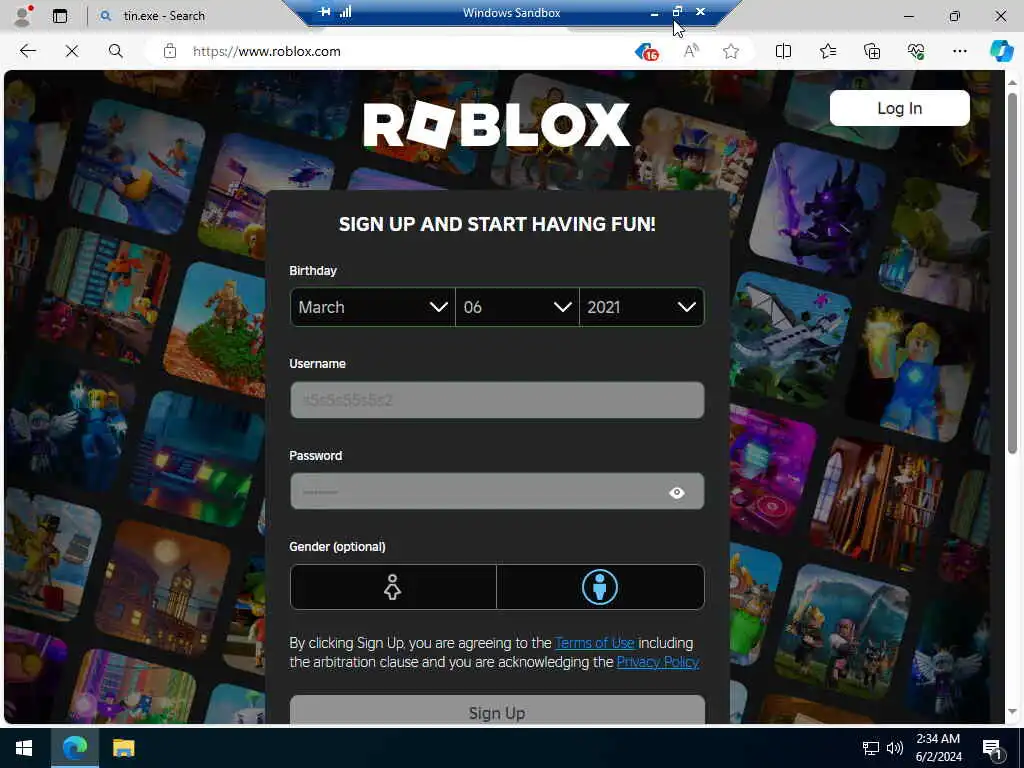Image resolution: width=1024 pixels, height=768 pixels.
Task: Click the search magnifier icon in toolbar
Action: pyautogui.click(x=116, y=51)
